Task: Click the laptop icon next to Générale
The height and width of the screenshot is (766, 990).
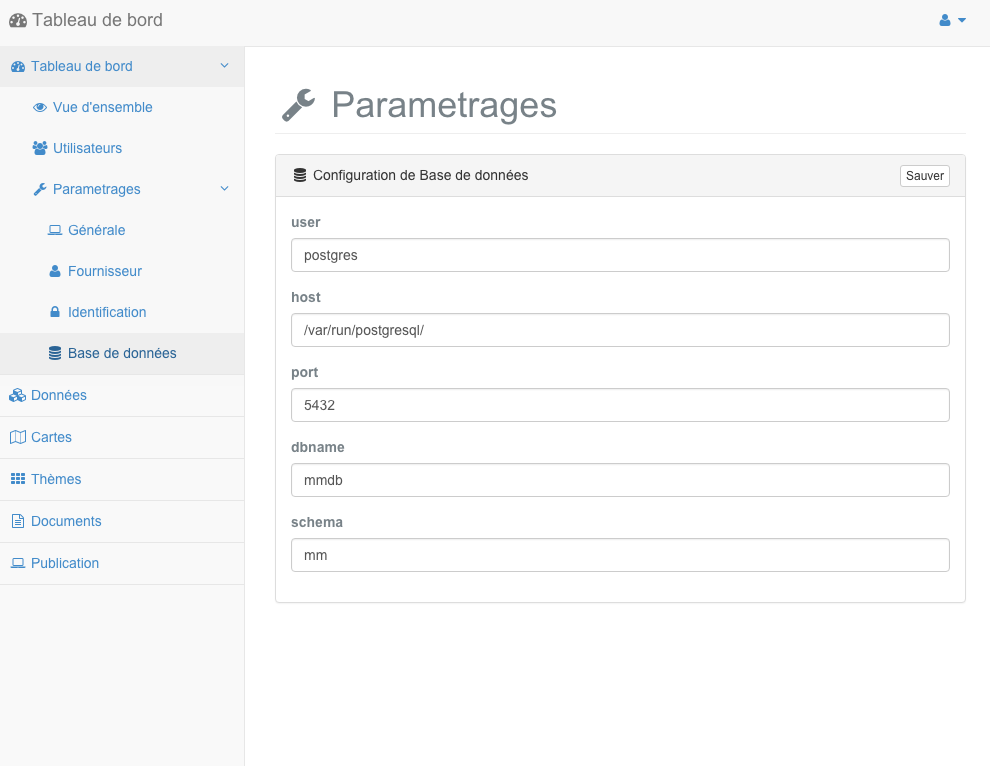Action: tap(55, 230)
